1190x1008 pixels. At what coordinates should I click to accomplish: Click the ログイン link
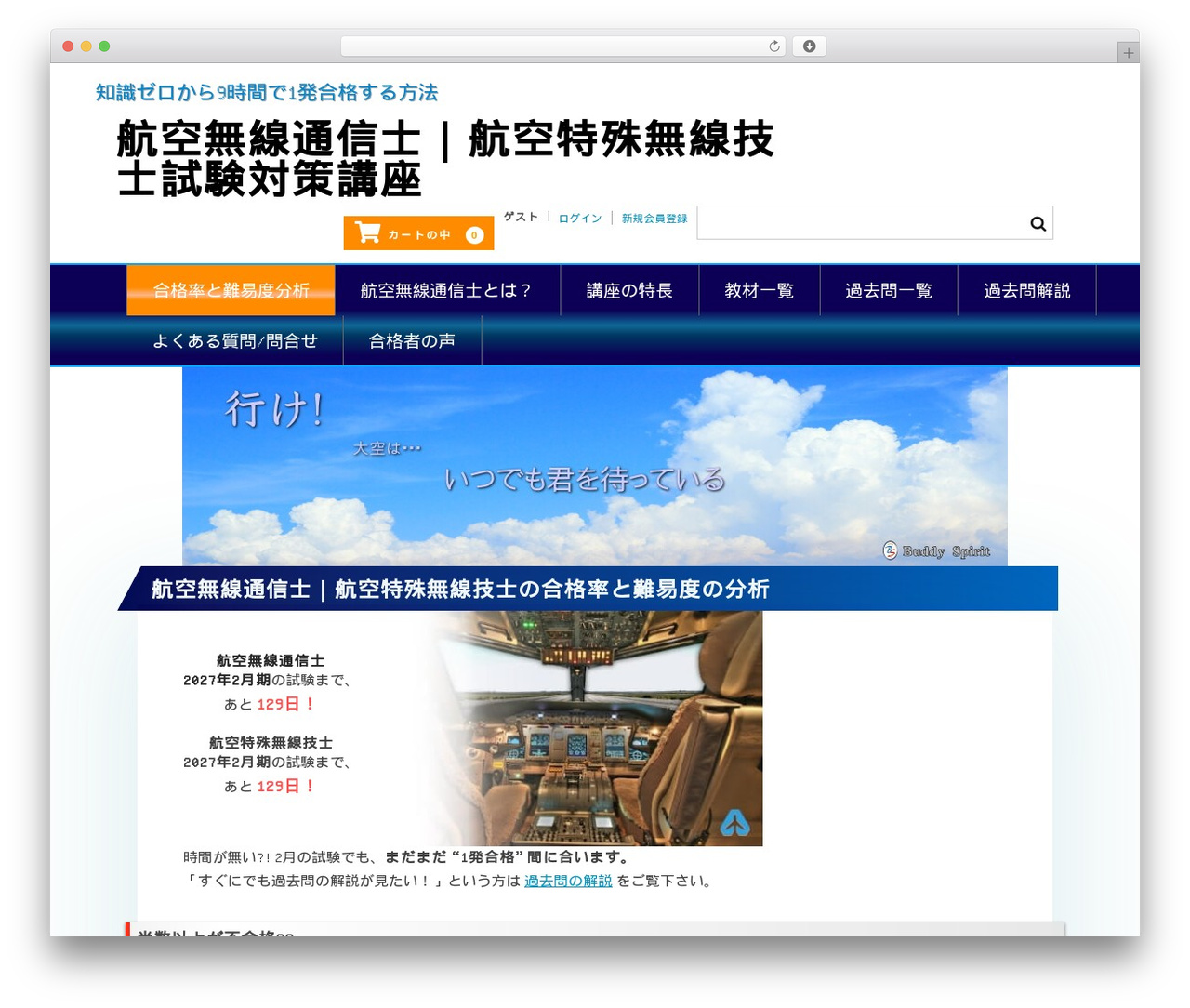tap(580, 219)
